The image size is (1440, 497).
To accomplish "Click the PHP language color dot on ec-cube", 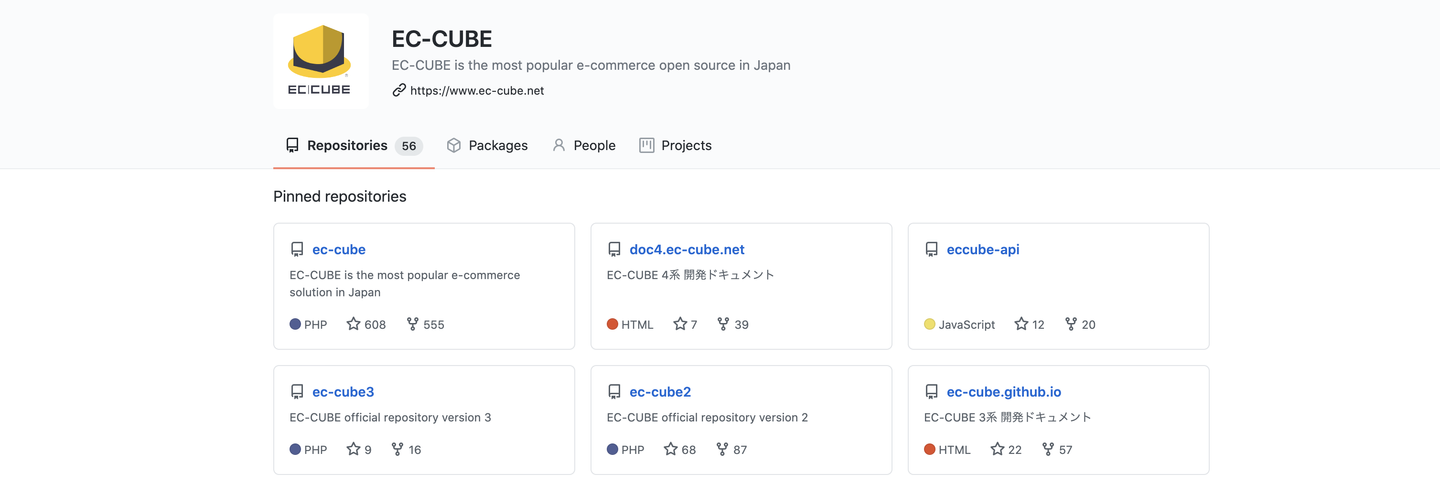I will [295, 324].
